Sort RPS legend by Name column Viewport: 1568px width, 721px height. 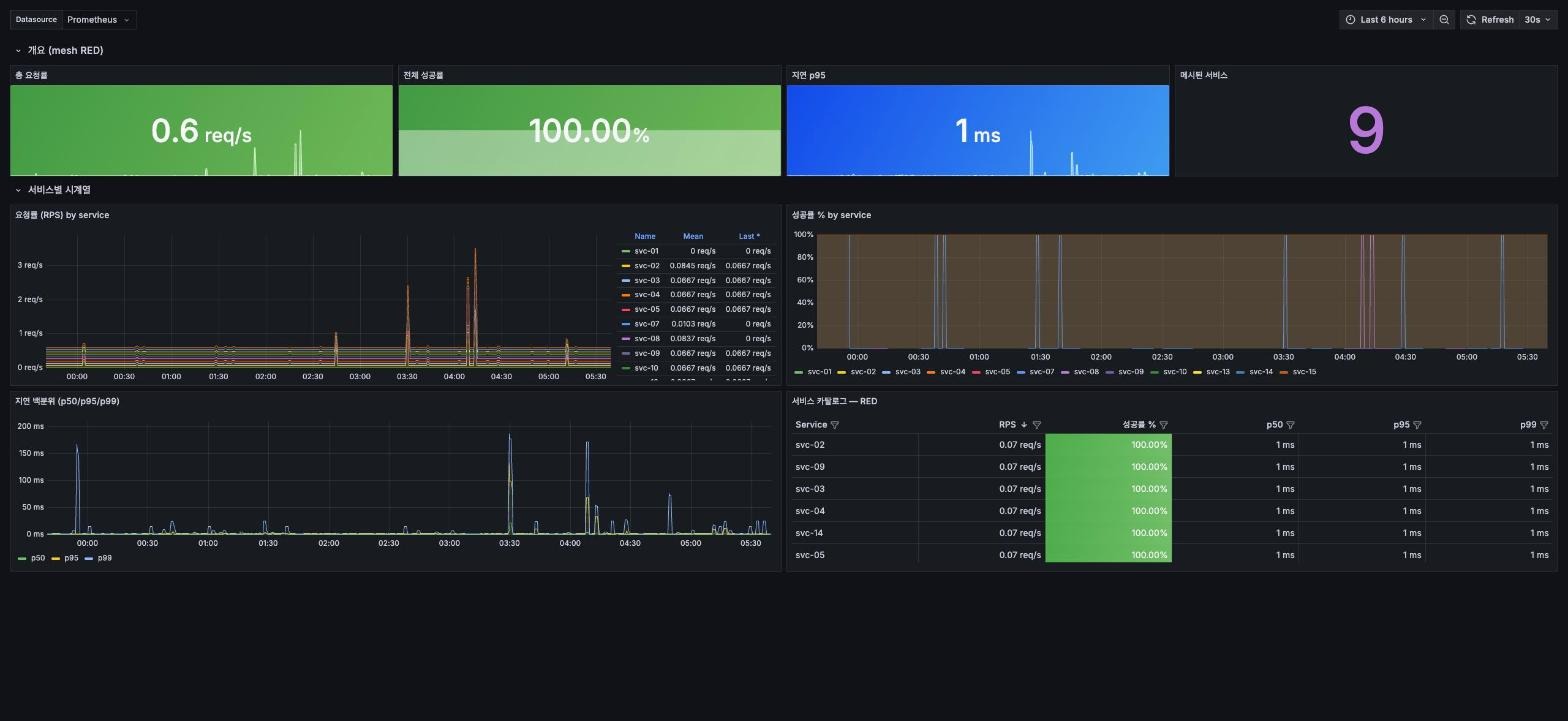pos(645,236)
